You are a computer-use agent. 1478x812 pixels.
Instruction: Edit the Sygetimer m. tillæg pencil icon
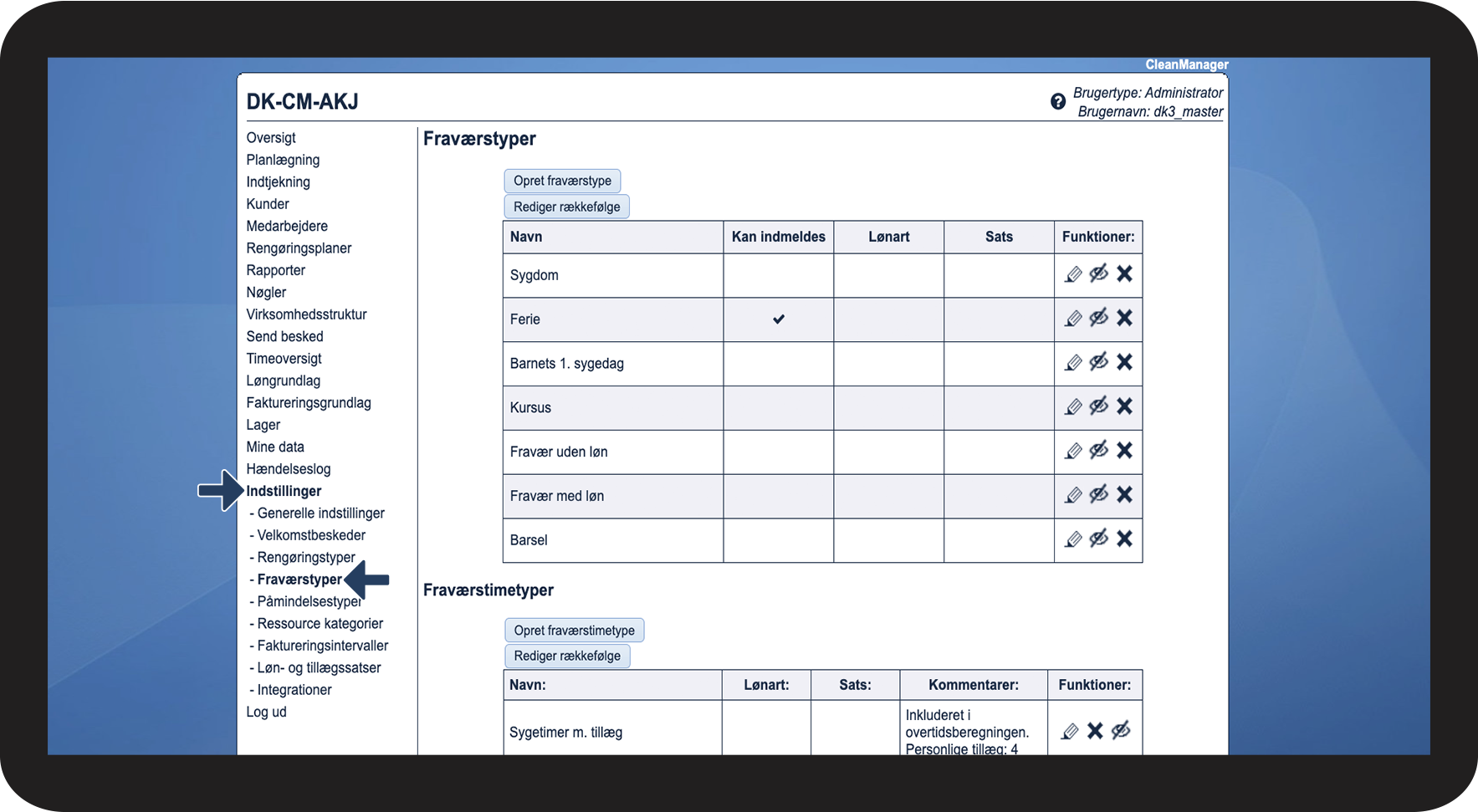pyautogui.click(x=1070, y=732)
